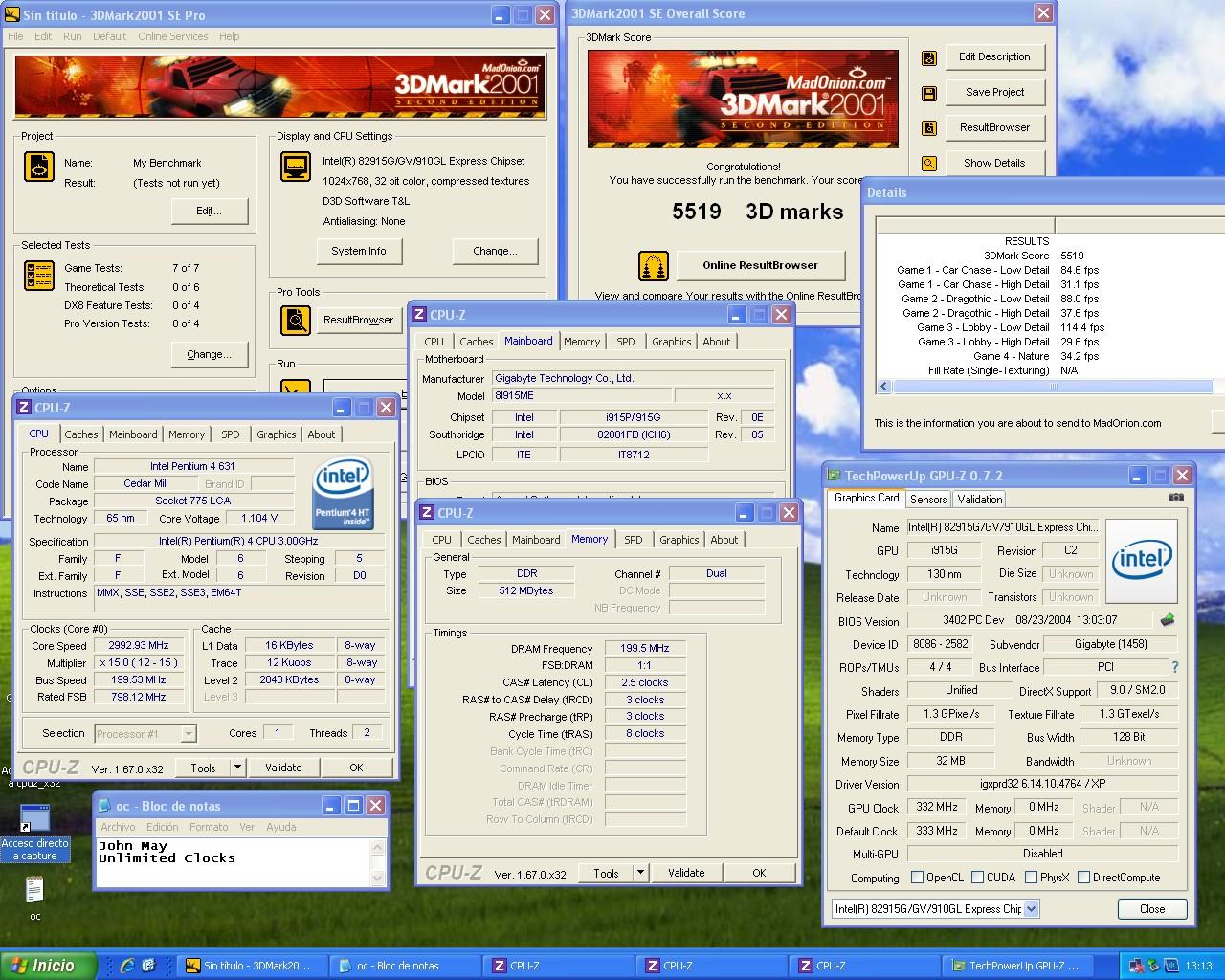Click the left arrow of Details horizontal scrollbar
Image resolution: width=1225 pixels, height=980 pixels.
tap(884, 387)
